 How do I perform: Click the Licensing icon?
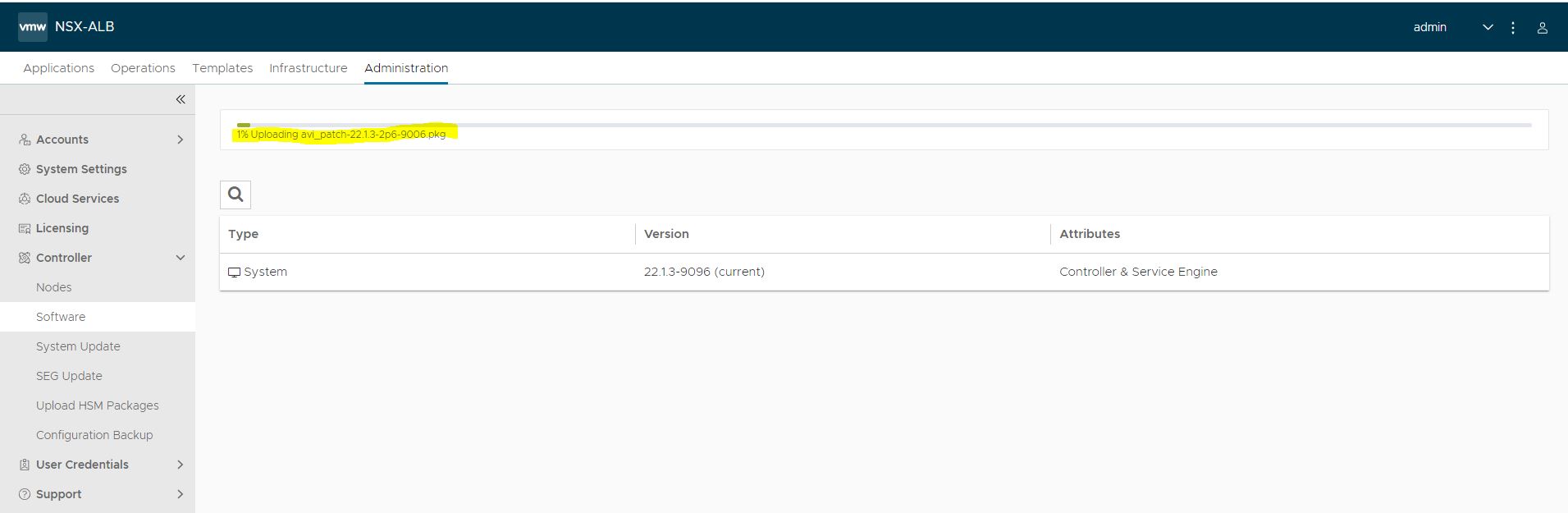25,228
